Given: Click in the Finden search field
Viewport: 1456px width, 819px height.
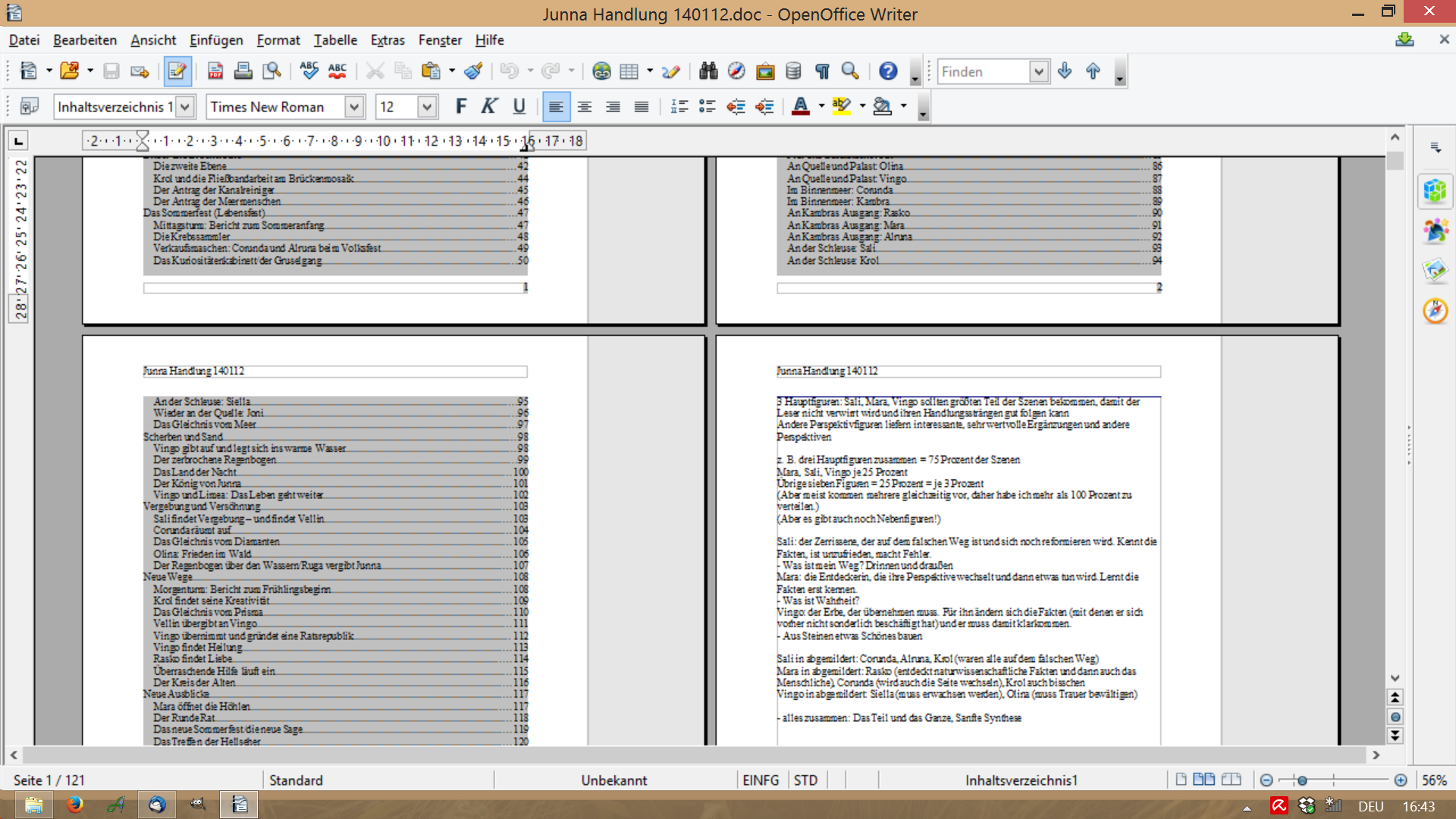Looking at the screenshot, I should (x=983, y=71).
